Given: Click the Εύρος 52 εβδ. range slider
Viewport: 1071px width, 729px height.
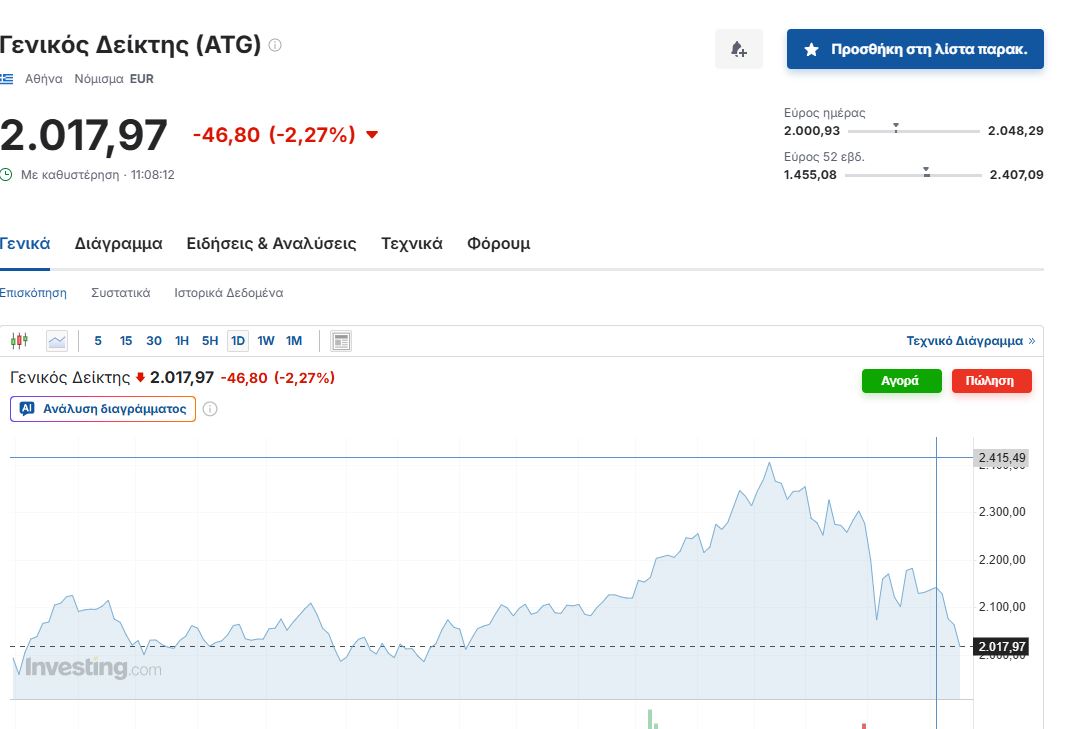Looking at the screenshot, I should click(912, 175).
